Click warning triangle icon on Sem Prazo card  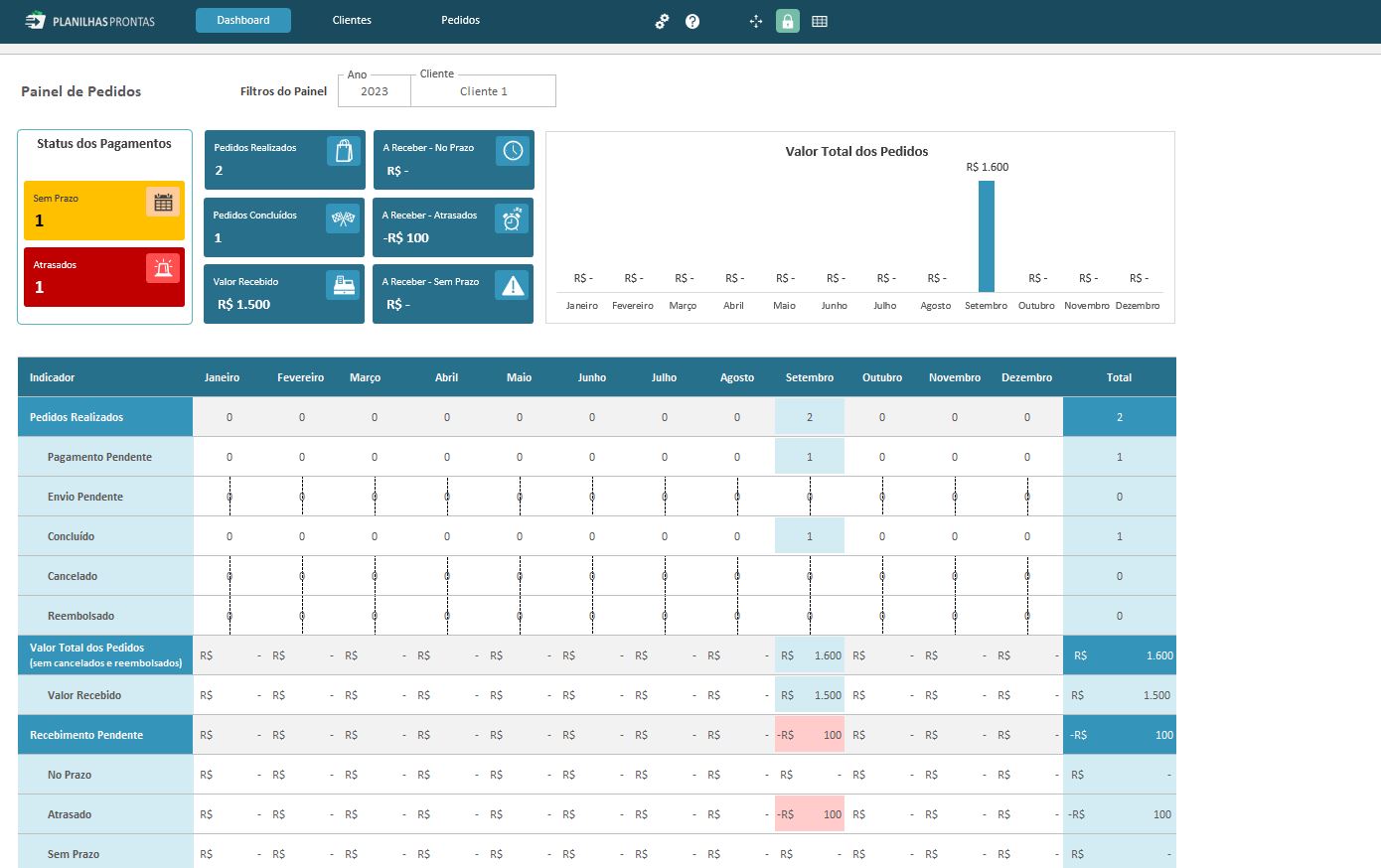(512, 285)
